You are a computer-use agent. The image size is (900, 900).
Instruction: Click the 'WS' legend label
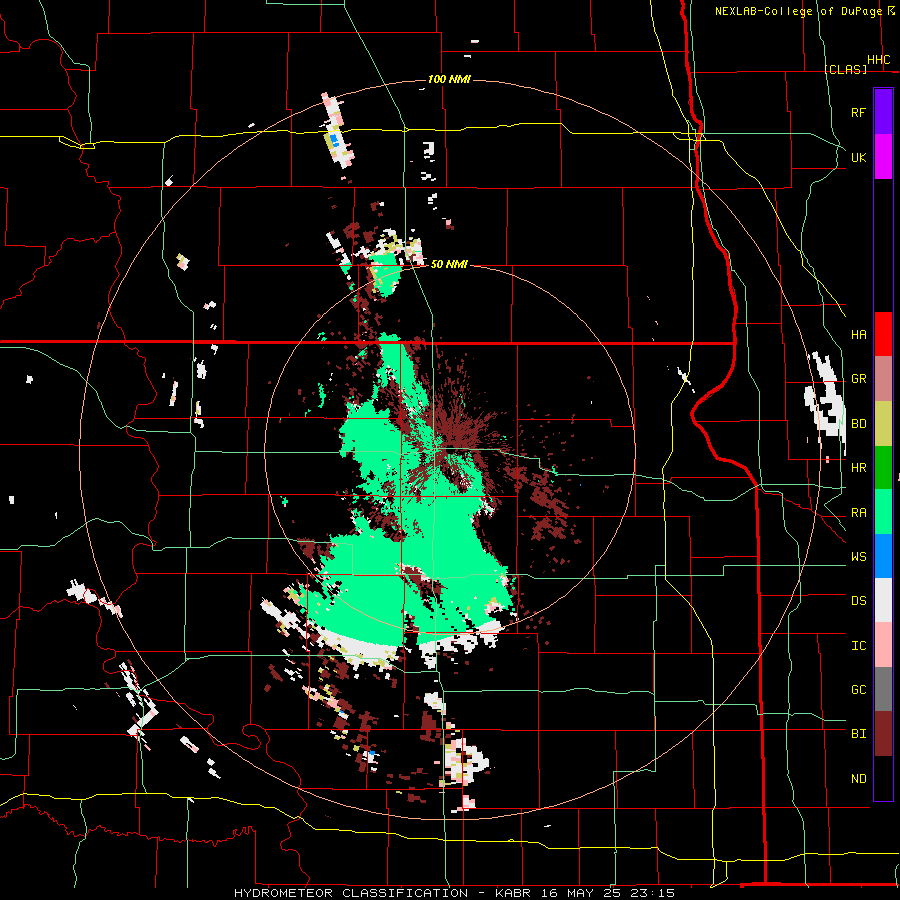[x=858, y=557]
